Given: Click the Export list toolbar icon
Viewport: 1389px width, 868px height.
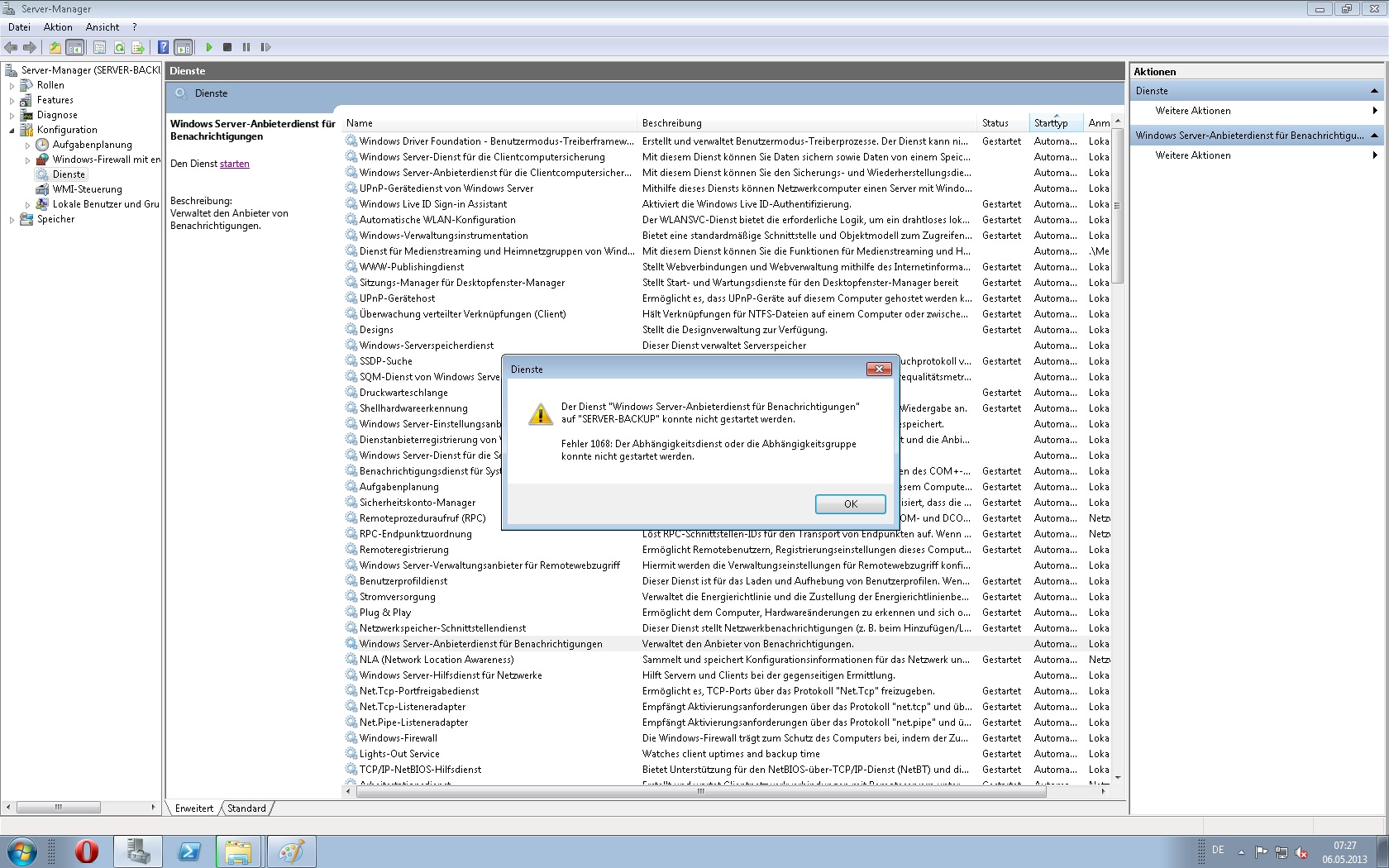Looking at the screenshot, I should click(138, 47).
